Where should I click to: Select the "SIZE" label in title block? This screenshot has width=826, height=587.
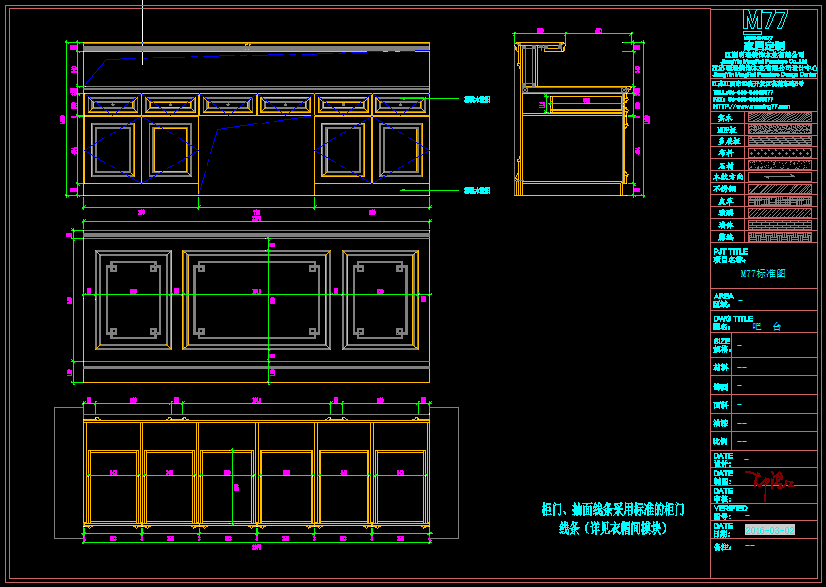[722, 341]
